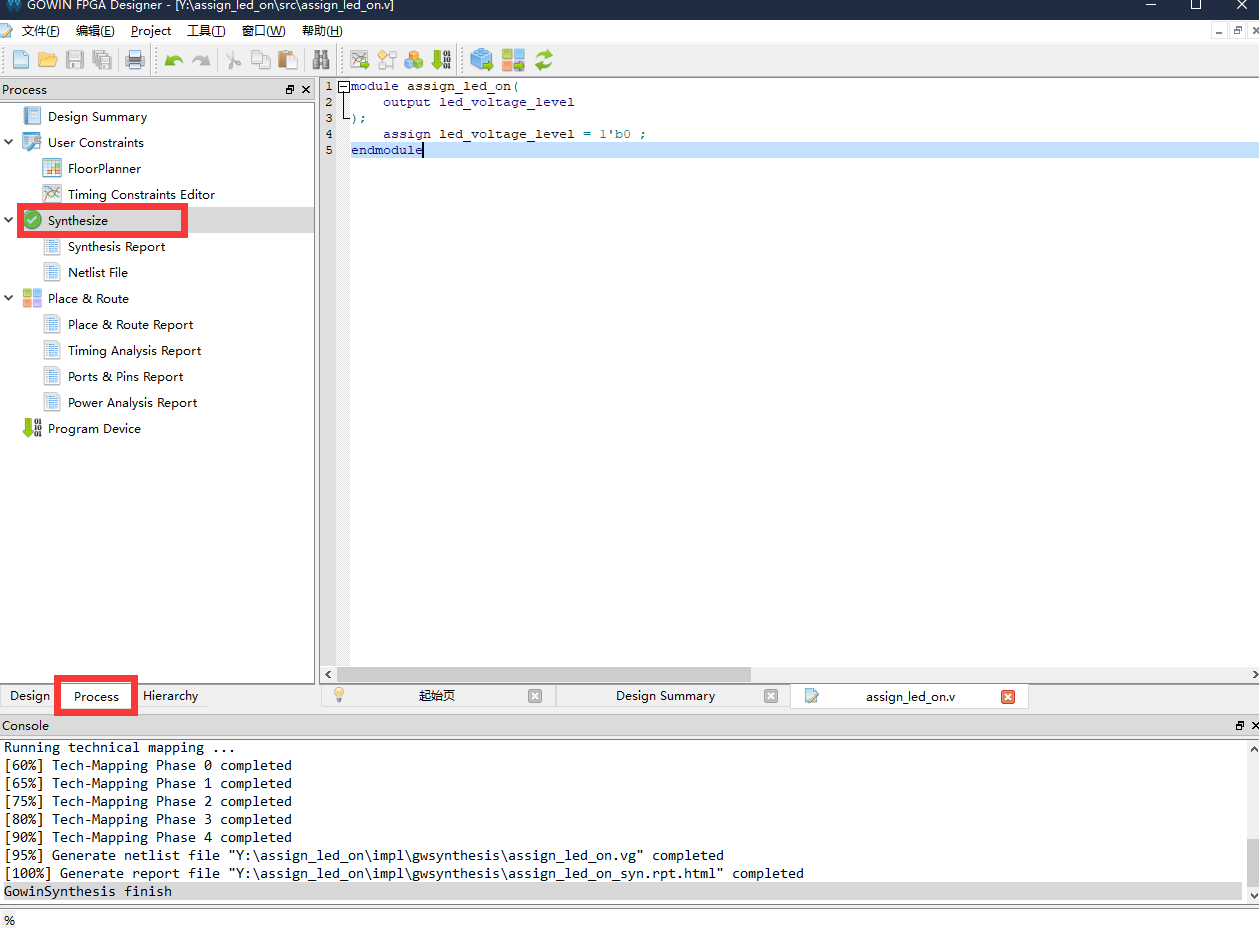Image resolution: width=1259 pixels, height=928 pixels.
Task: Open Ports & Pins Report item
Action: 125,377
